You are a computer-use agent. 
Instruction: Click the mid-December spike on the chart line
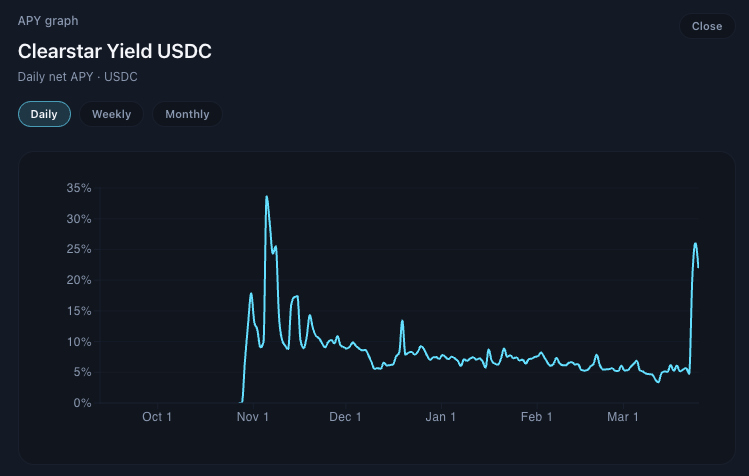402,321
